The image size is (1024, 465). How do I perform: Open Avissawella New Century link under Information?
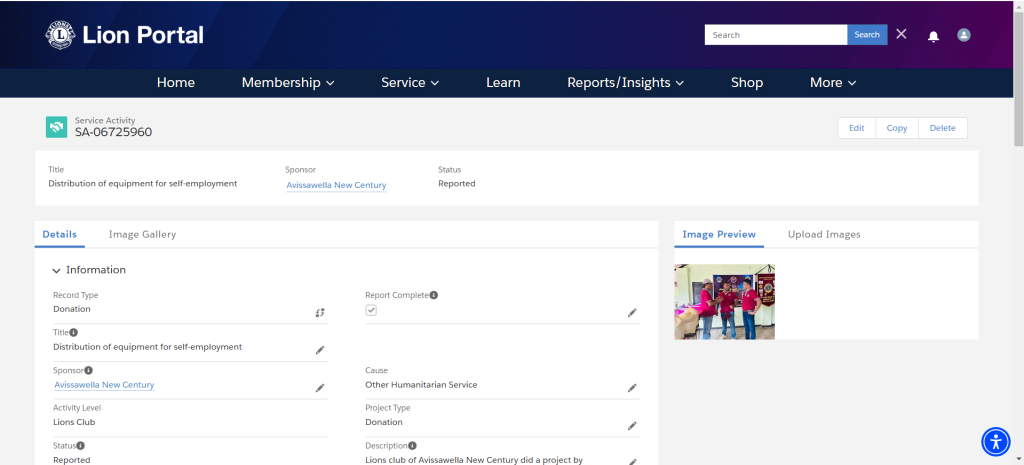click(x=104, y=385)
